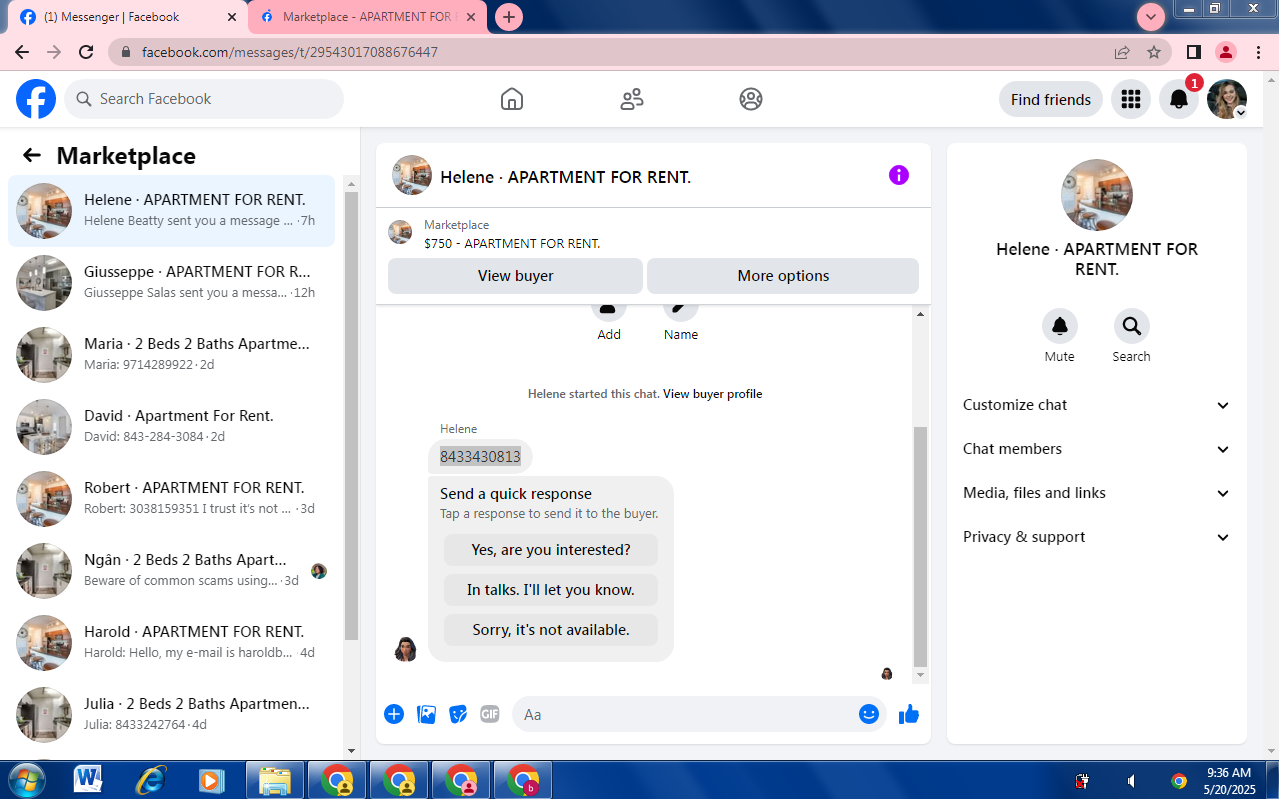Open the David Apartment For Rent conversation

coord(172,427)
